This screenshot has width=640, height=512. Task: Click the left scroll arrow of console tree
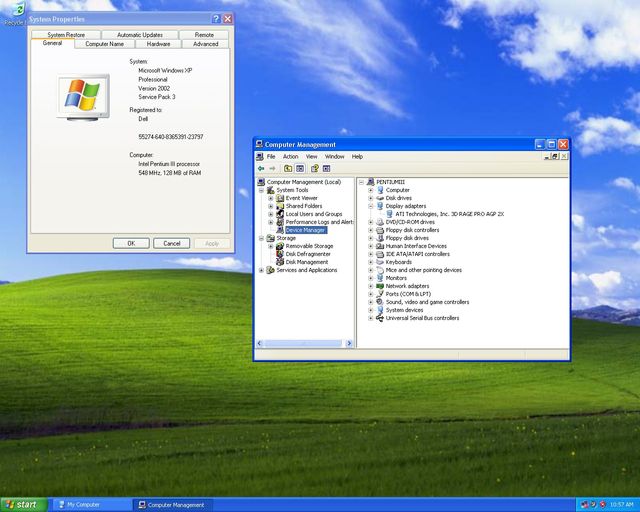coord(260,343)
